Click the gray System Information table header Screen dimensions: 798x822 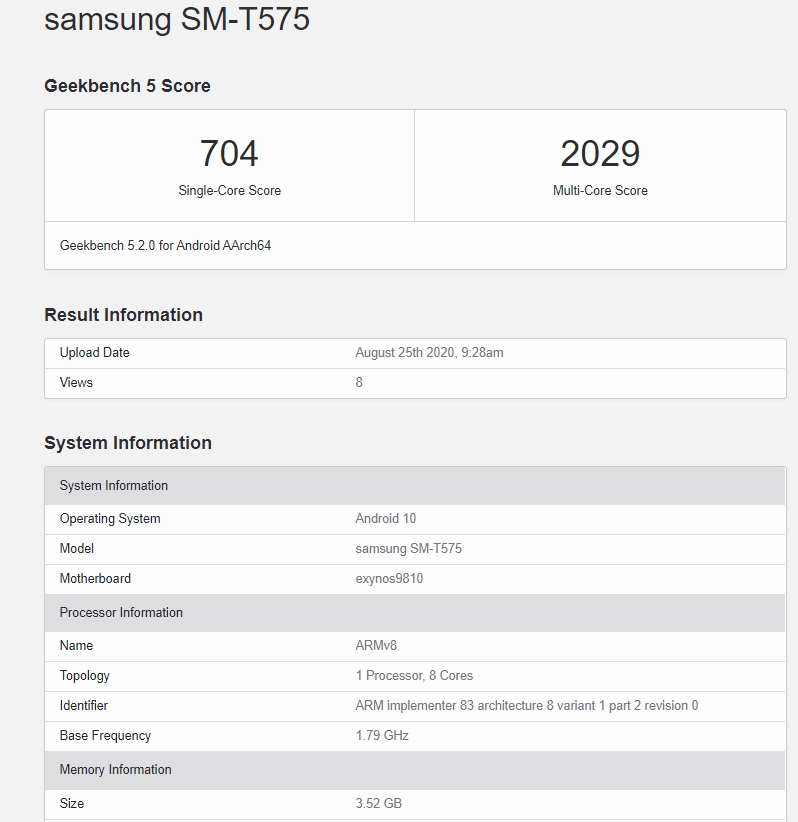tap(114, 486)
